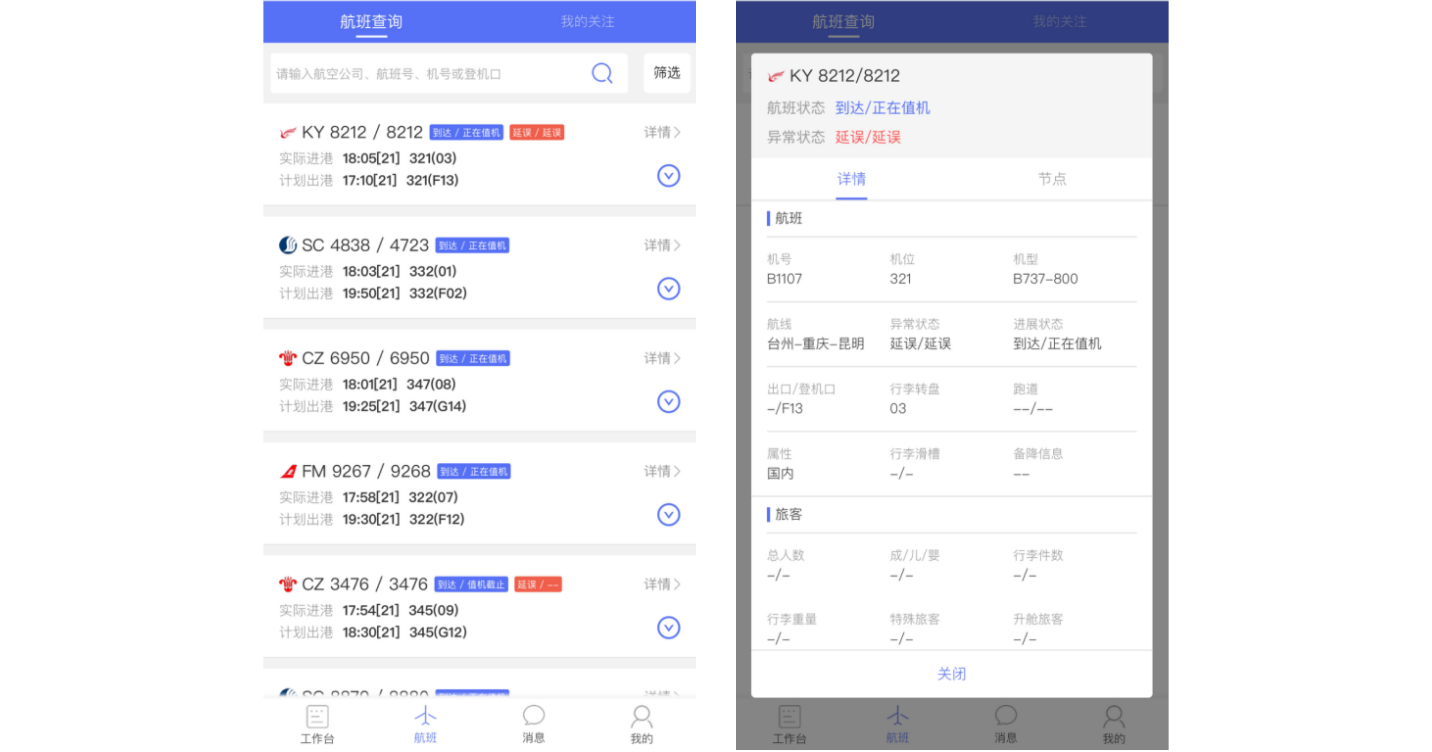Switch to 节点 tab in detail popup
The width and height of the screenshot is (1432, 752).
(x=1052, y=179)
